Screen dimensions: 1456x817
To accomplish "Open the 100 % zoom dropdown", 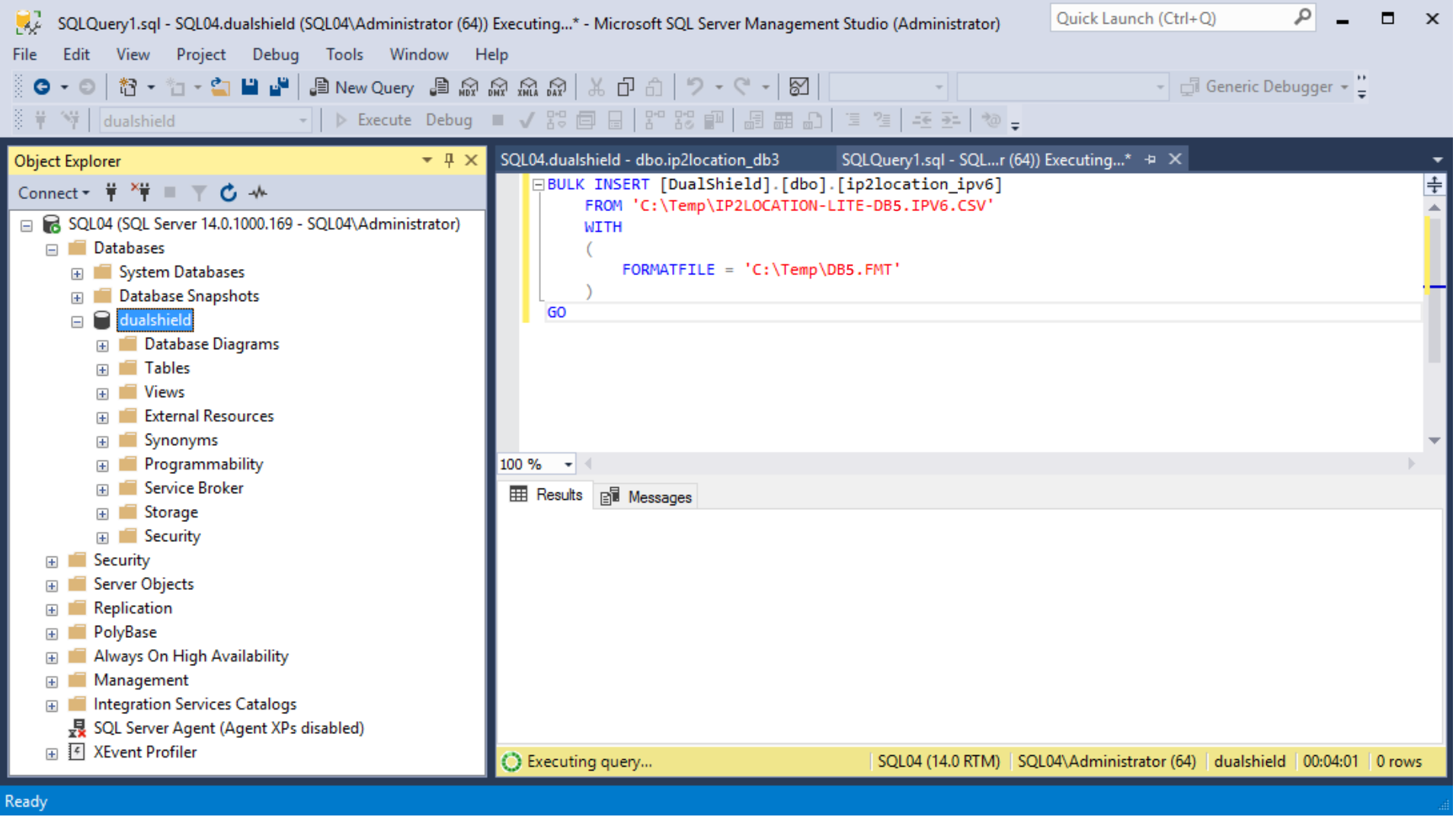I will pyautogui.click(x=568, y=465).
